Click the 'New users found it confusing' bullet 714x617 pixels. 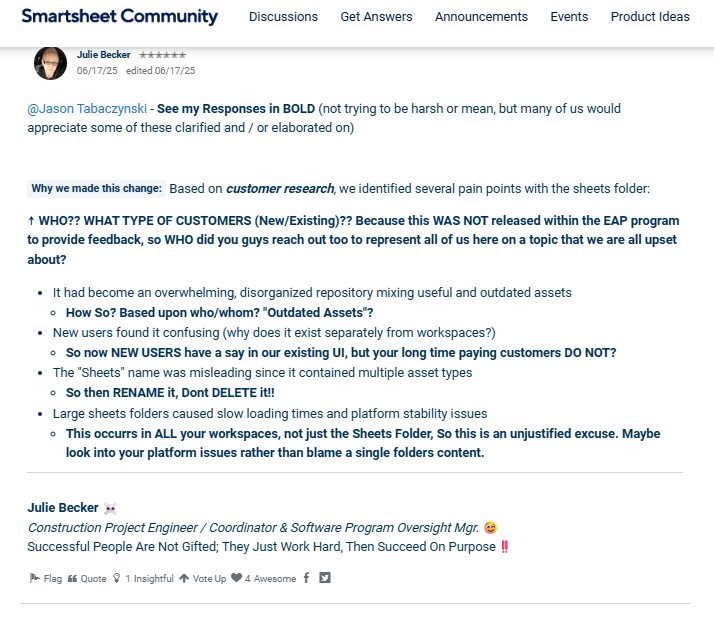[274, 332]
